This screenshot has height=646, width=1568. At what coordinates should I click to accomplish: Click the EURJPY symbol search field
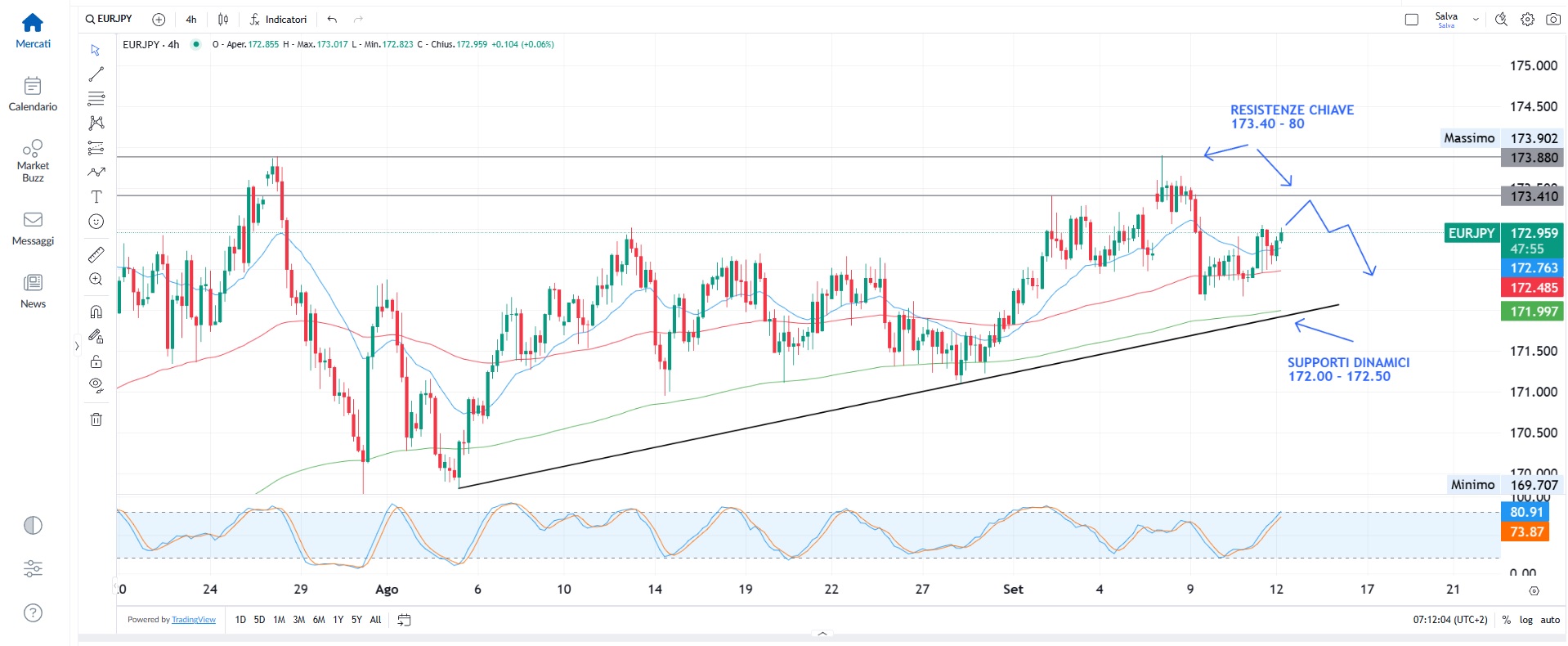pyautogui.click(x=110, y=19)
